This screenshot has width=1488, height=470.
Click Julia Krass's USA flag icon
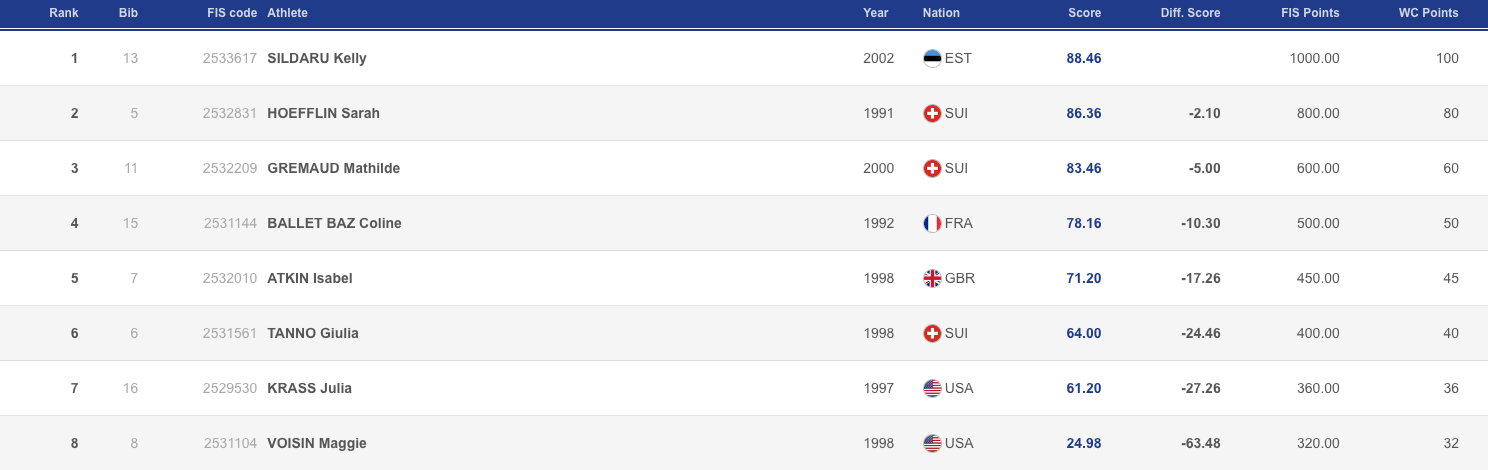coord(932,388)
